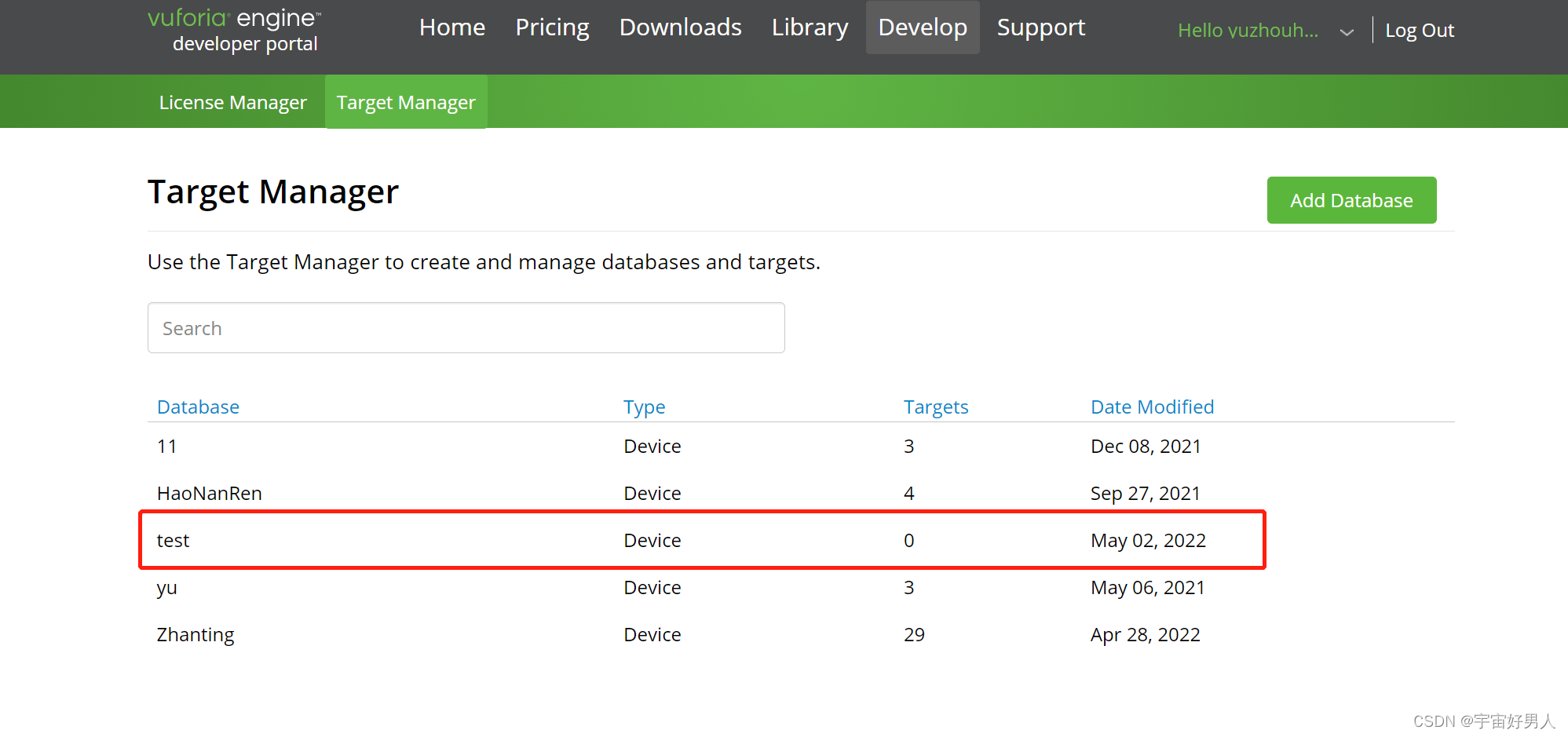1568x737 pixels.
Task: Click the Hello yuzhouh... account link
Action: (1248, 31)
